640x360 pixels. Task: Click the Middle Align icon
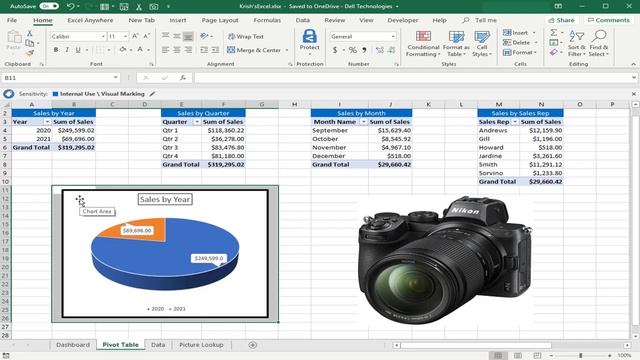(x=177, y=36)
